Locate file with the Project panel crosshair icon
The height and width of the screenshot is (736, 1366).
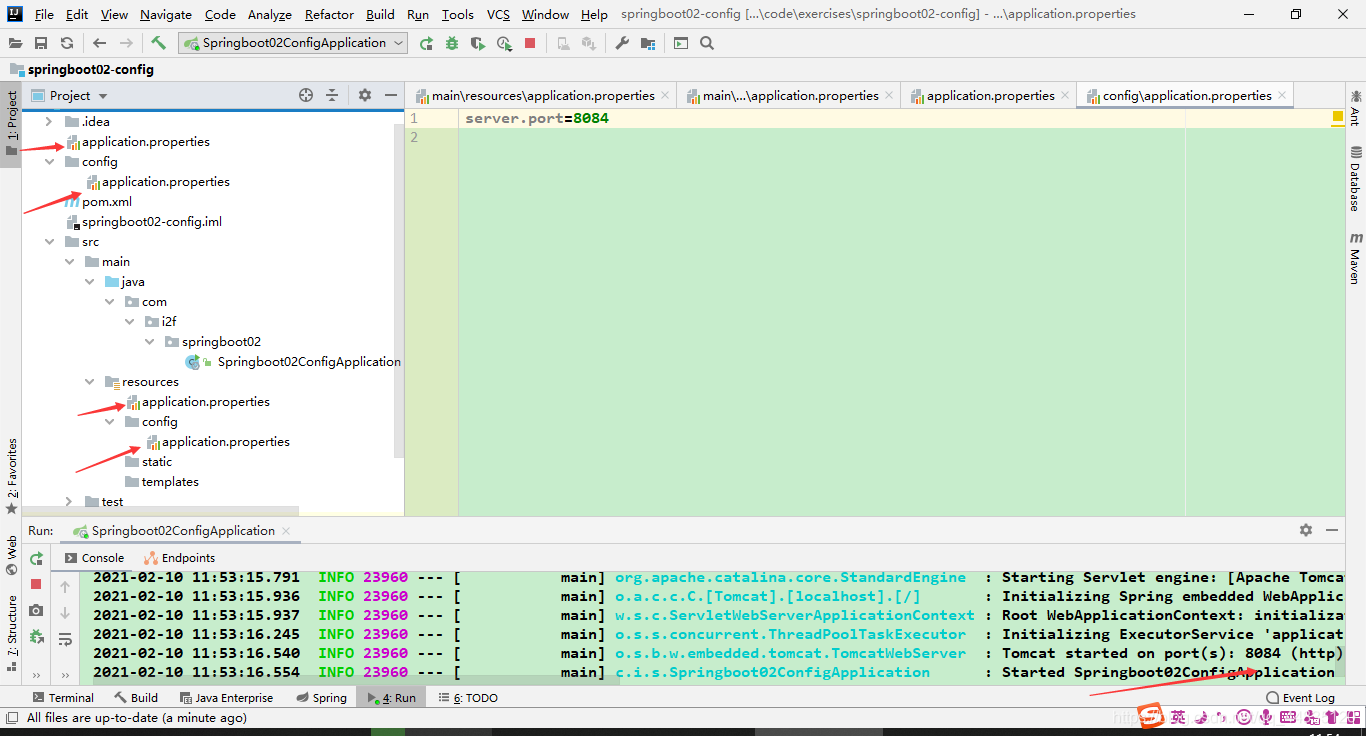[x=306, y=95]
